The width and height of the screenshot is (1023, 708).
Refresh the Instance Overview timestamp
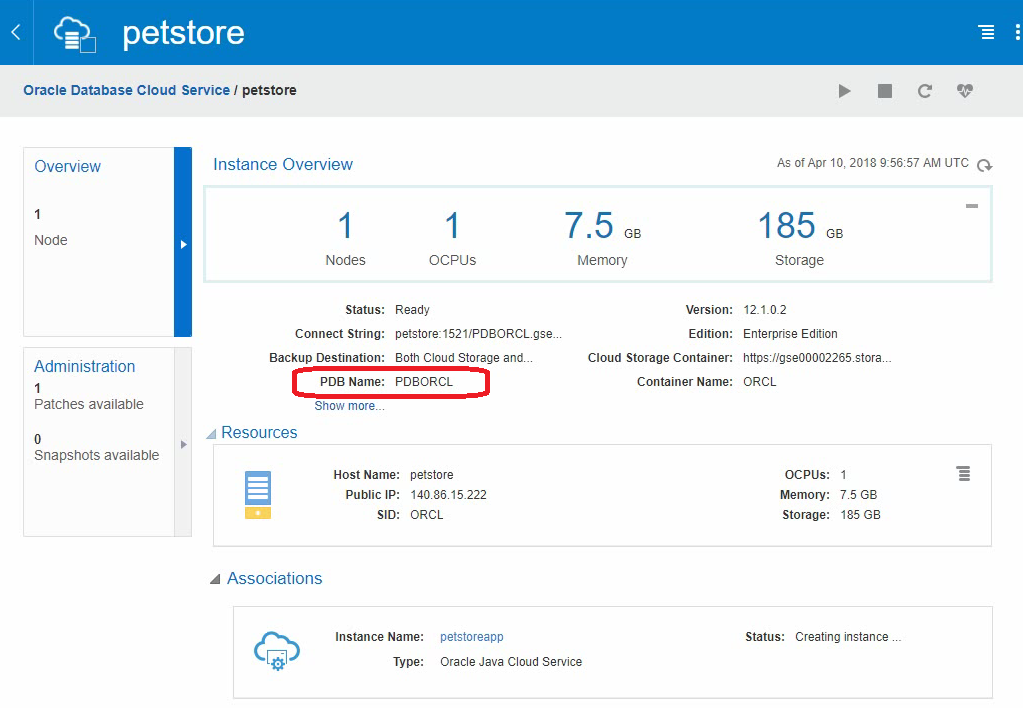[x=985, y=165]
